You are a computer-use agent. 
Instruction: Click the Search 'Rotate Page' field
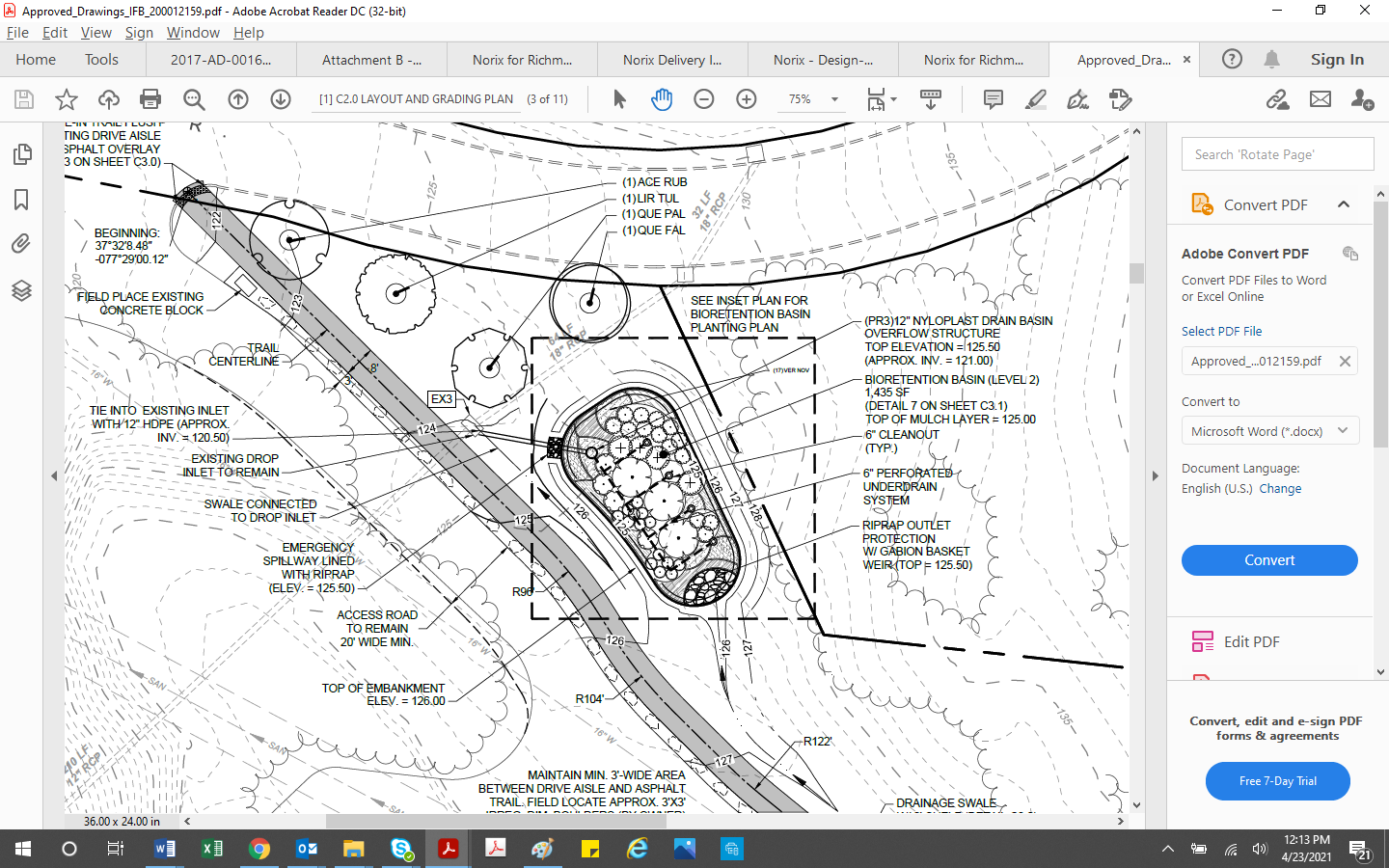coord(1277,154)
